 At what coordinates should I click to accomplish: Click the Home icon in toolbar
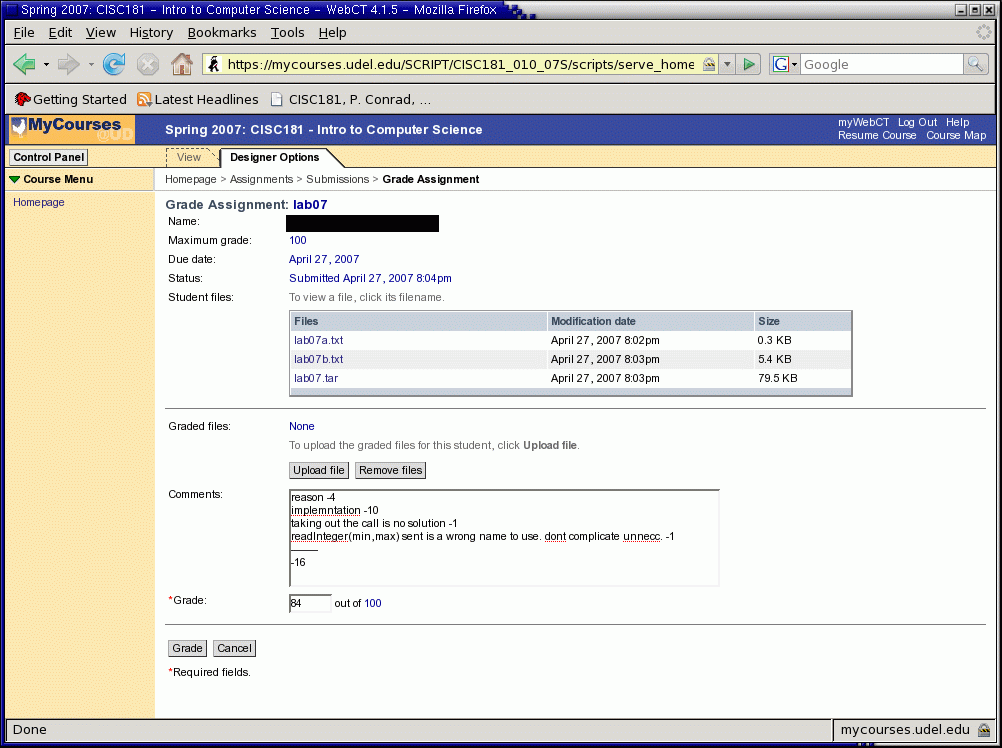coord(181,65)
